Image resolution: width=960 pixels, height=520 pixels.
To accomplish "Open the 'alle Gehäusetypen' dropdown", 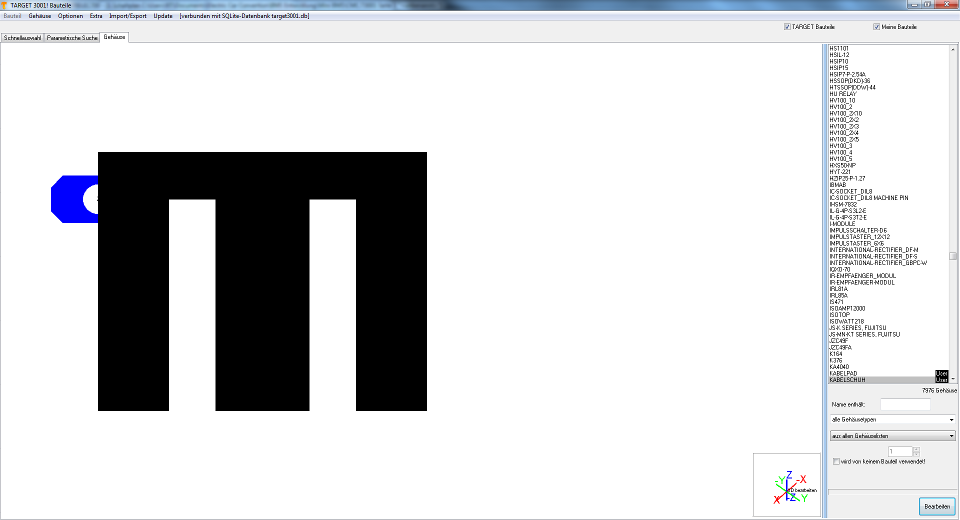I will click(893, 420).
